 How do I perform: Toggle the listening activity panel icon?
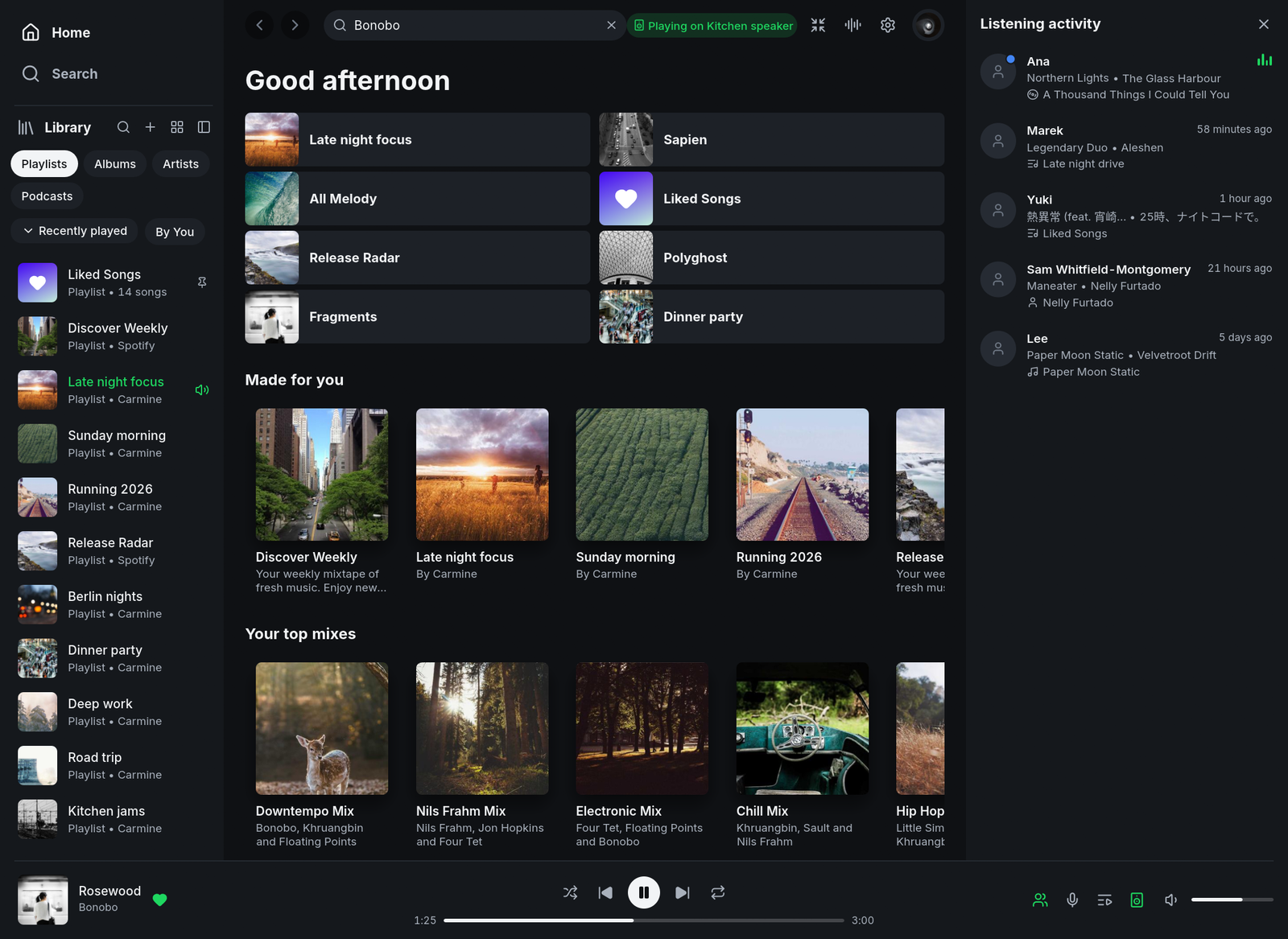1040,900
